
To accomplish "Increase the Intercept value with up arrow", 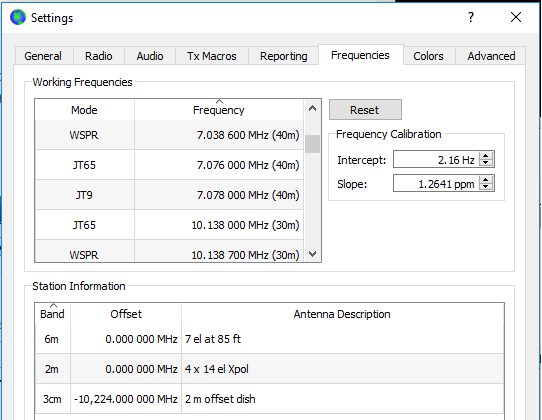I will tap(486, 156).
